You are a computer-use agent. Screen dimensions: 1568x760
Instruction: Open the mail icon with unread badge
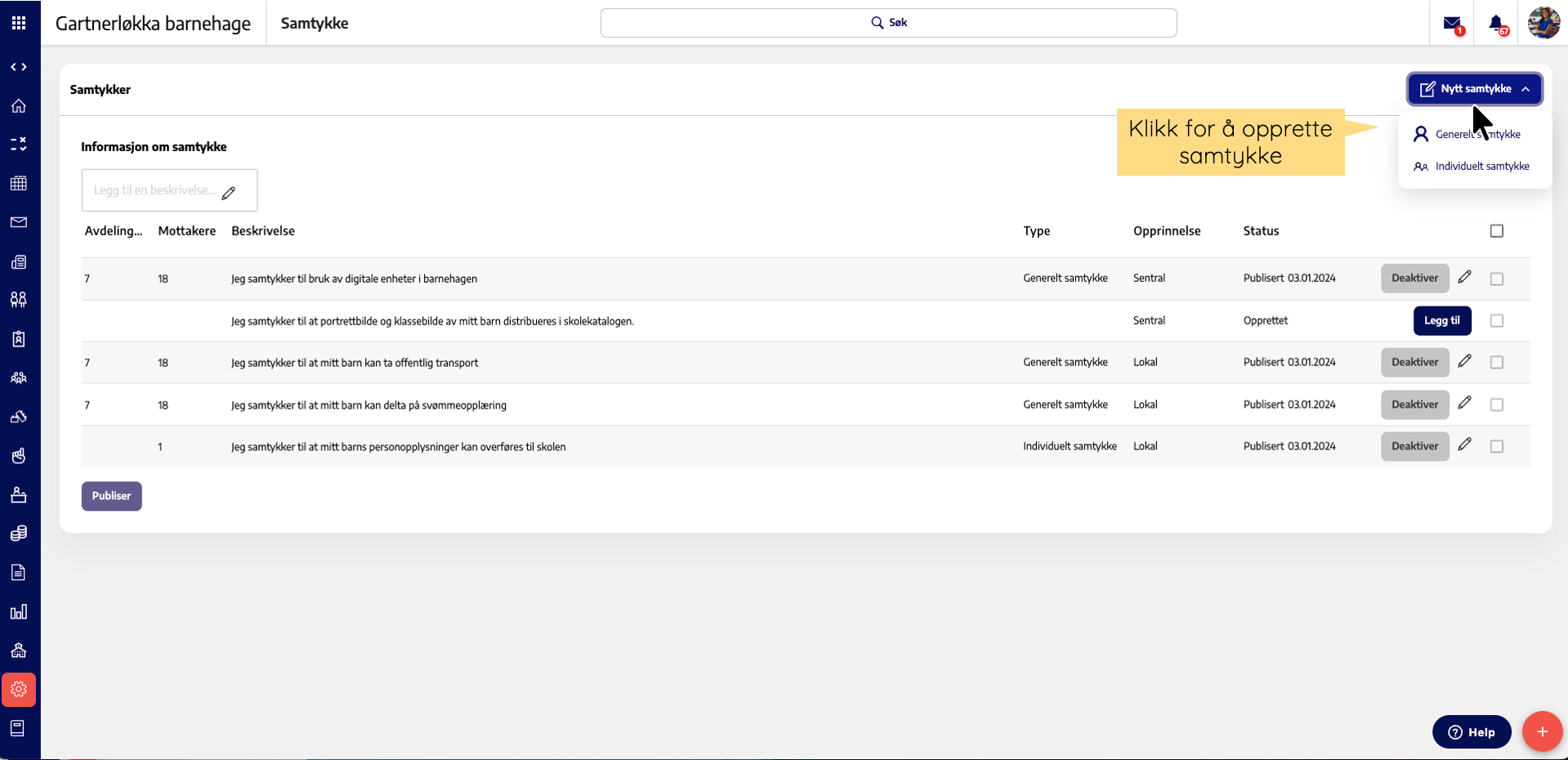(x=1452, y=24)
